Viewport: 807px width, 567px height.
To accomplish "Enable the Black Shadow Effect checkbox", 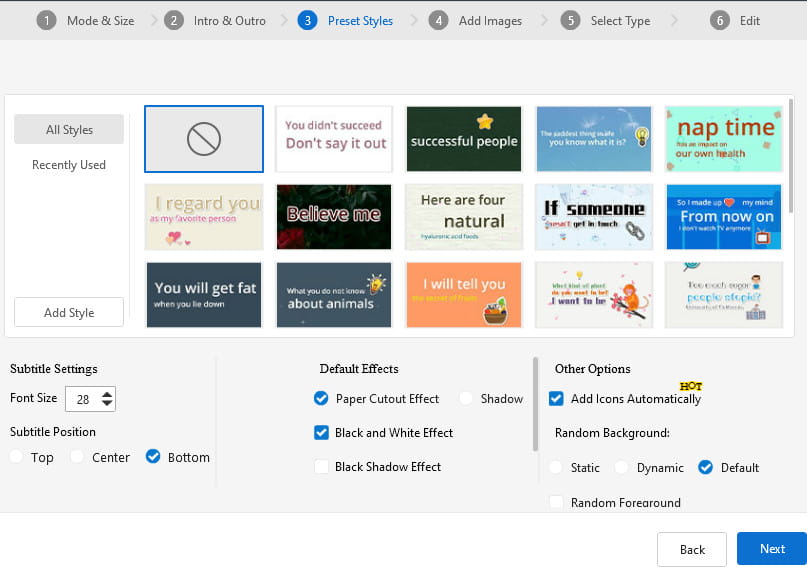I will (321, 467).
